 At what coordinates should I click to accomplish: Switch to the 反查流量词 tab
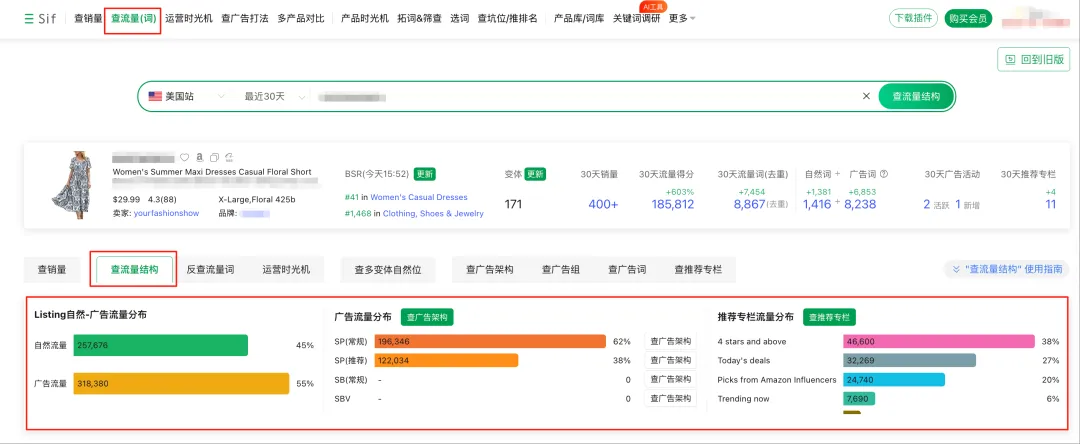210,270
